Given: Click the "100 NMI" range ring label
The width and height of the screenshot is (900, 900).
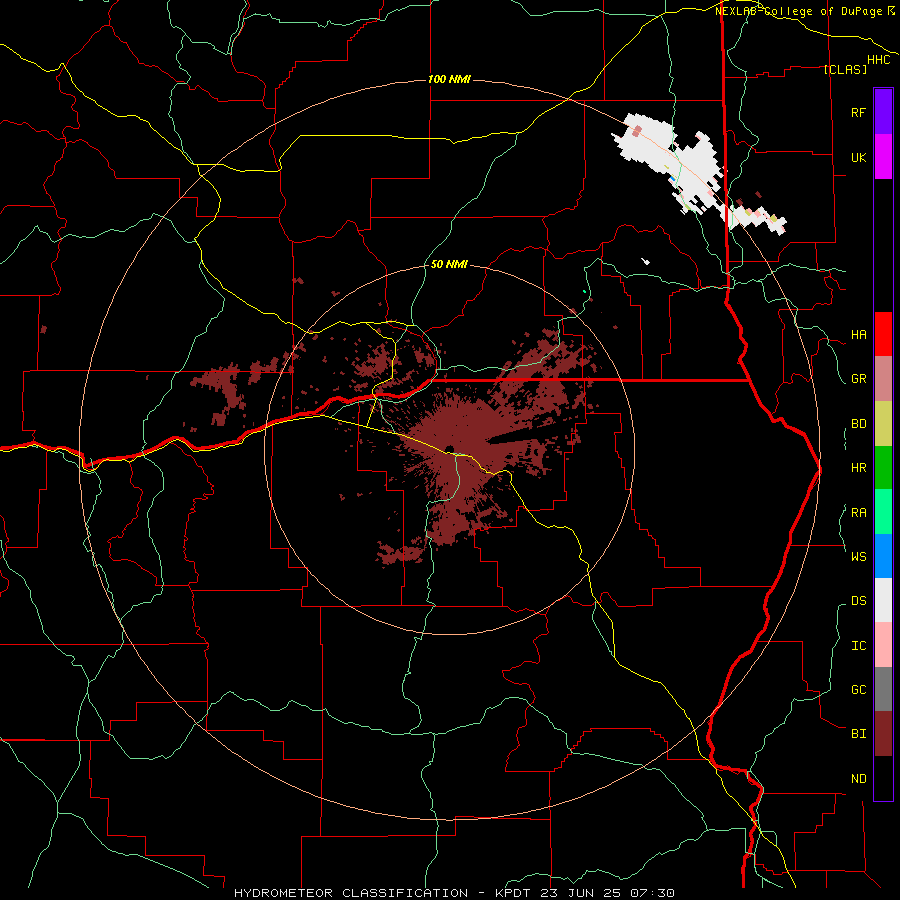Looking at the screenshot, I should (449, 79).
